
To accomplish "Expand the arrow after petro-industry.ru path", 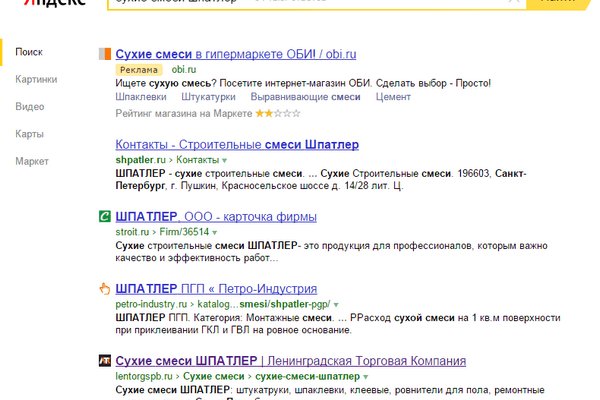I will [x=336, y=305].
